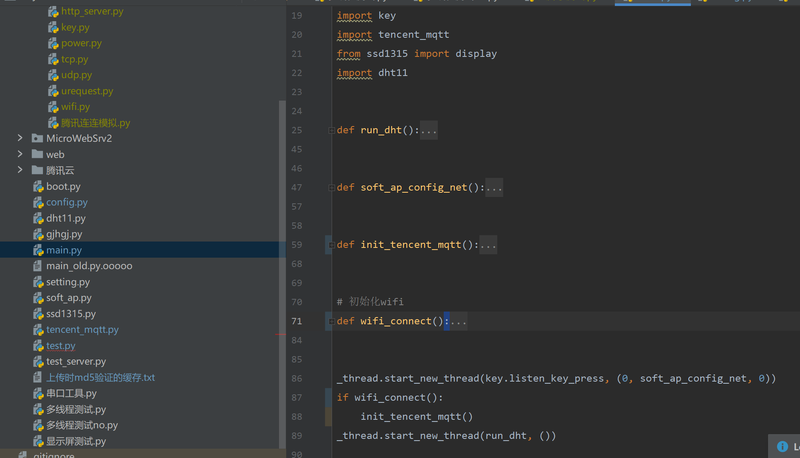Open 多线程测试no.py in the project tree
Viewport: 800px width, 458px height.
[x=82, y=425]
